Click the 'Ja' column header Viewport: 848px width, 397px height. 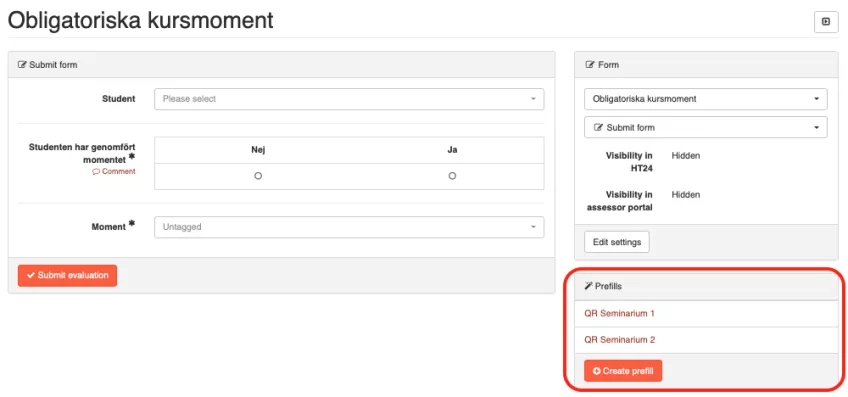[452, 150]
